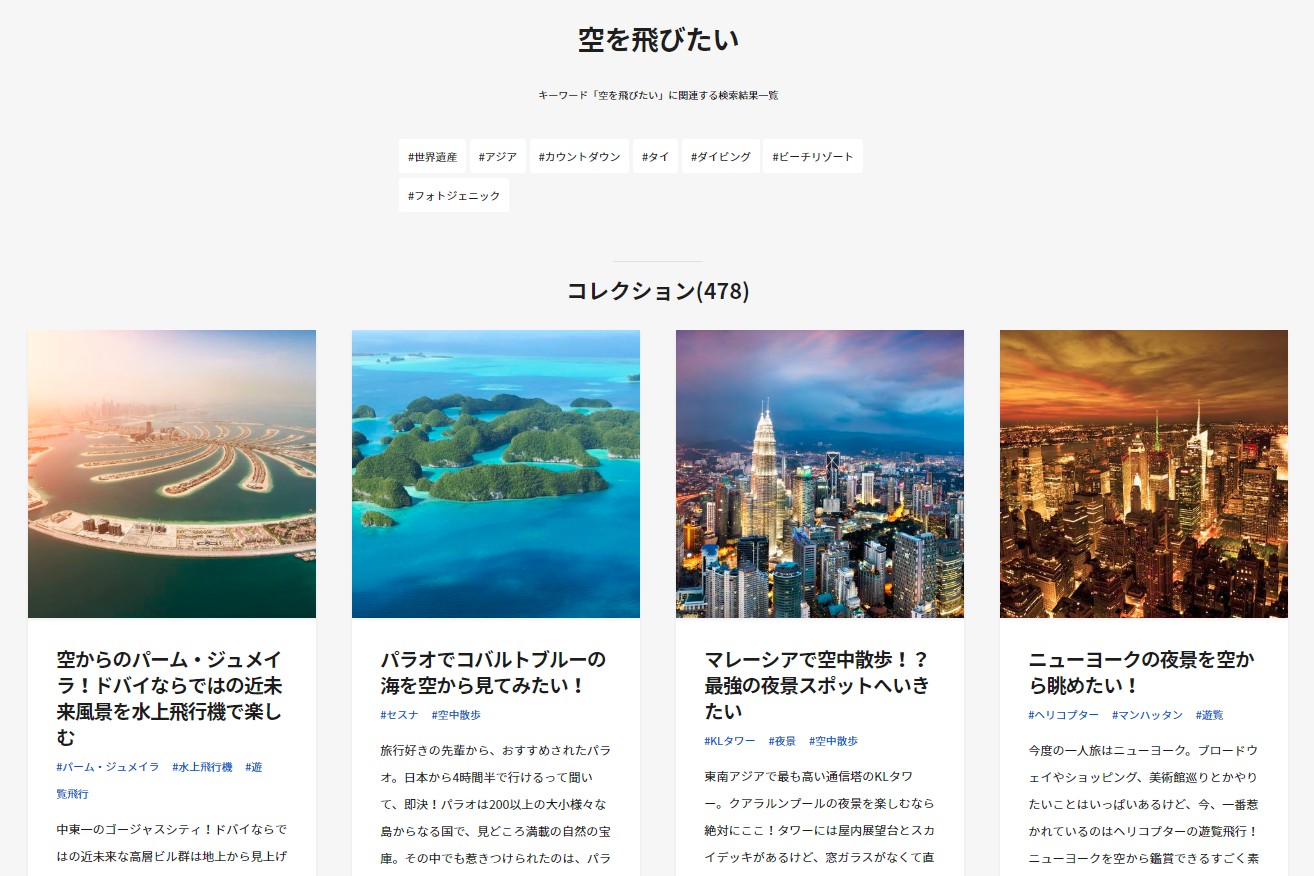Image resolution: width=1314 pixels, height=876 pixels.
Task: Click the #セスナ hashtag link
Action: tap(399, 715)
